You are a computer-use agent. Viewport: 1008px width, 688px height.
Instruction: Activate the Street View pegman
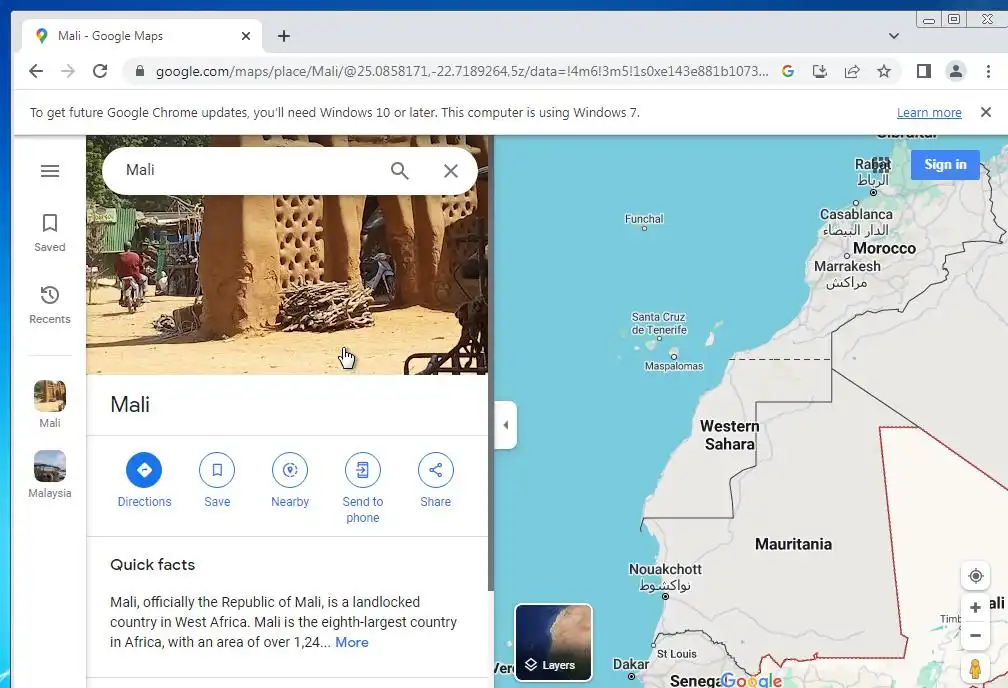(975, 669)
